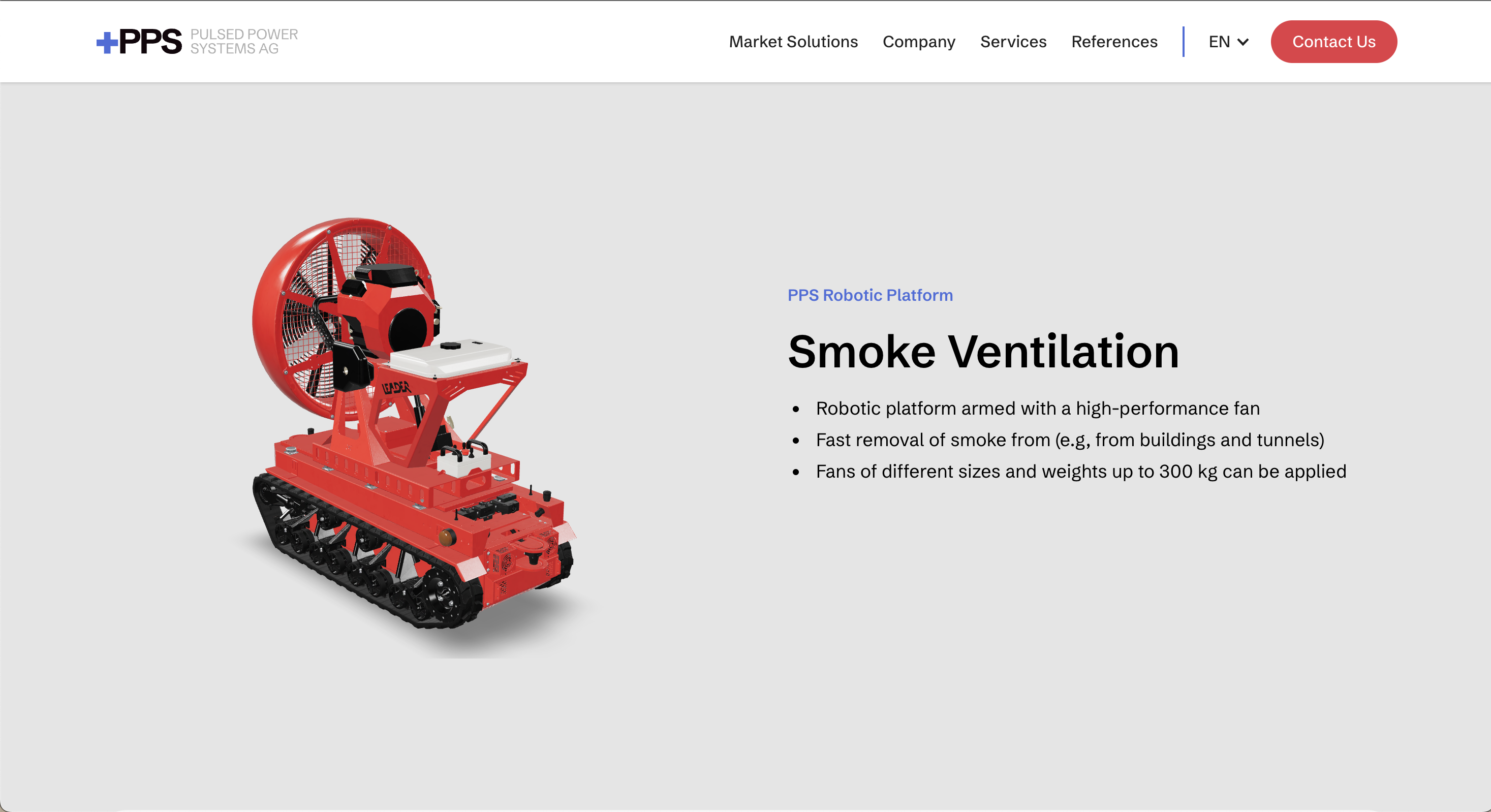The image size is (1491, 812).
Task: Open the Company menu item
Action: 919,42
